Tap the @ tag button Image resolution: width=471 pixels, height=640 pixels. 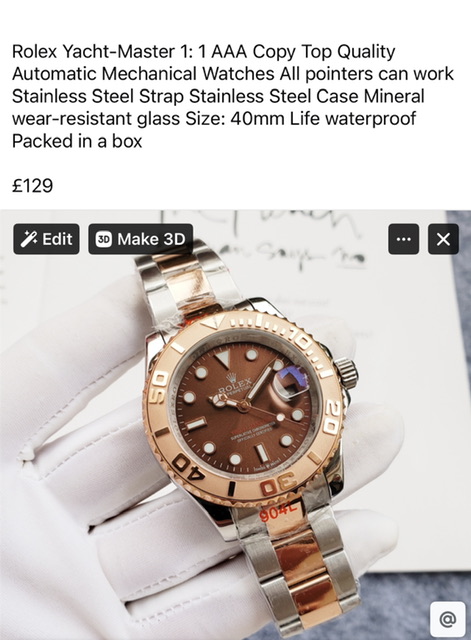[447, 620]
